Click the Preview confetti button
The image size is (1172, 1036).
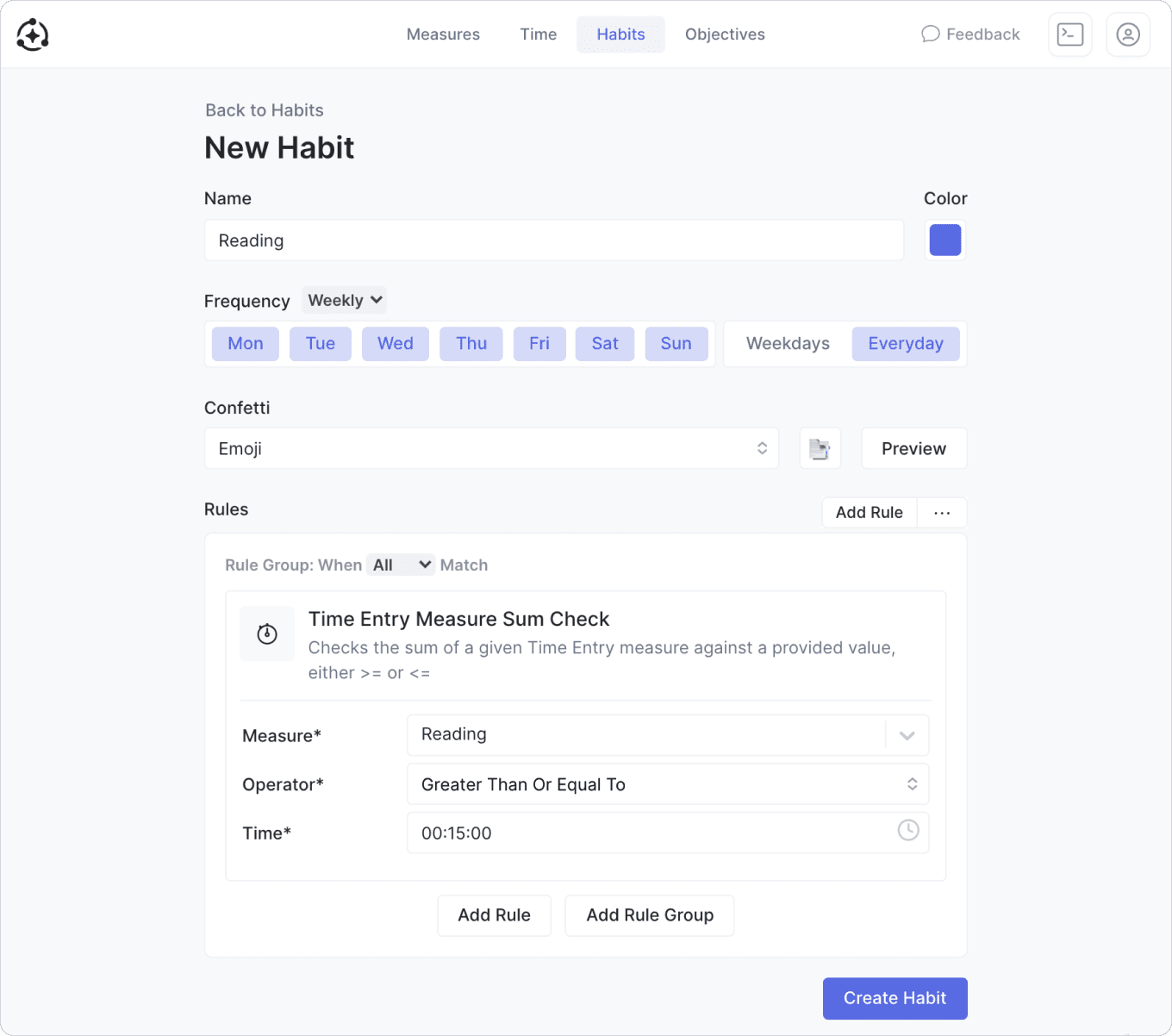913,448
